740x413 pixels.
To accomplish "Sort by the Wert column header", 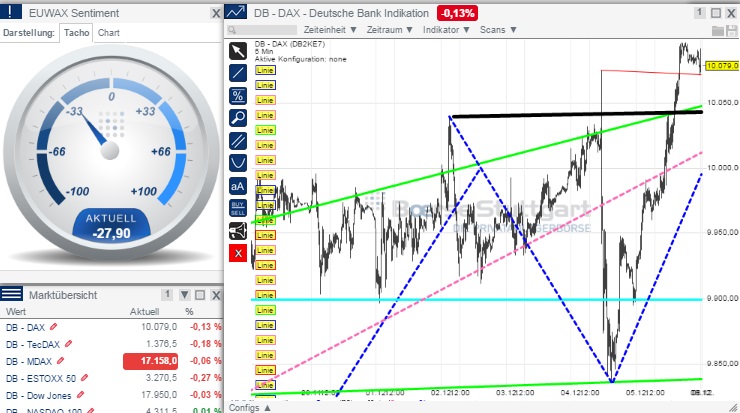I will coord(16,312).
